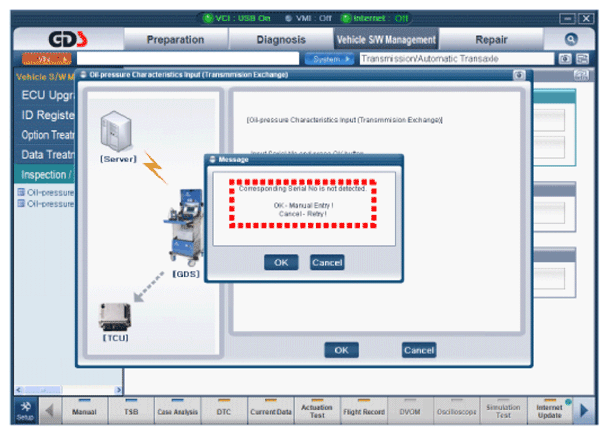
Task: Click the Internet status indicator
Action: pos(375,18)
